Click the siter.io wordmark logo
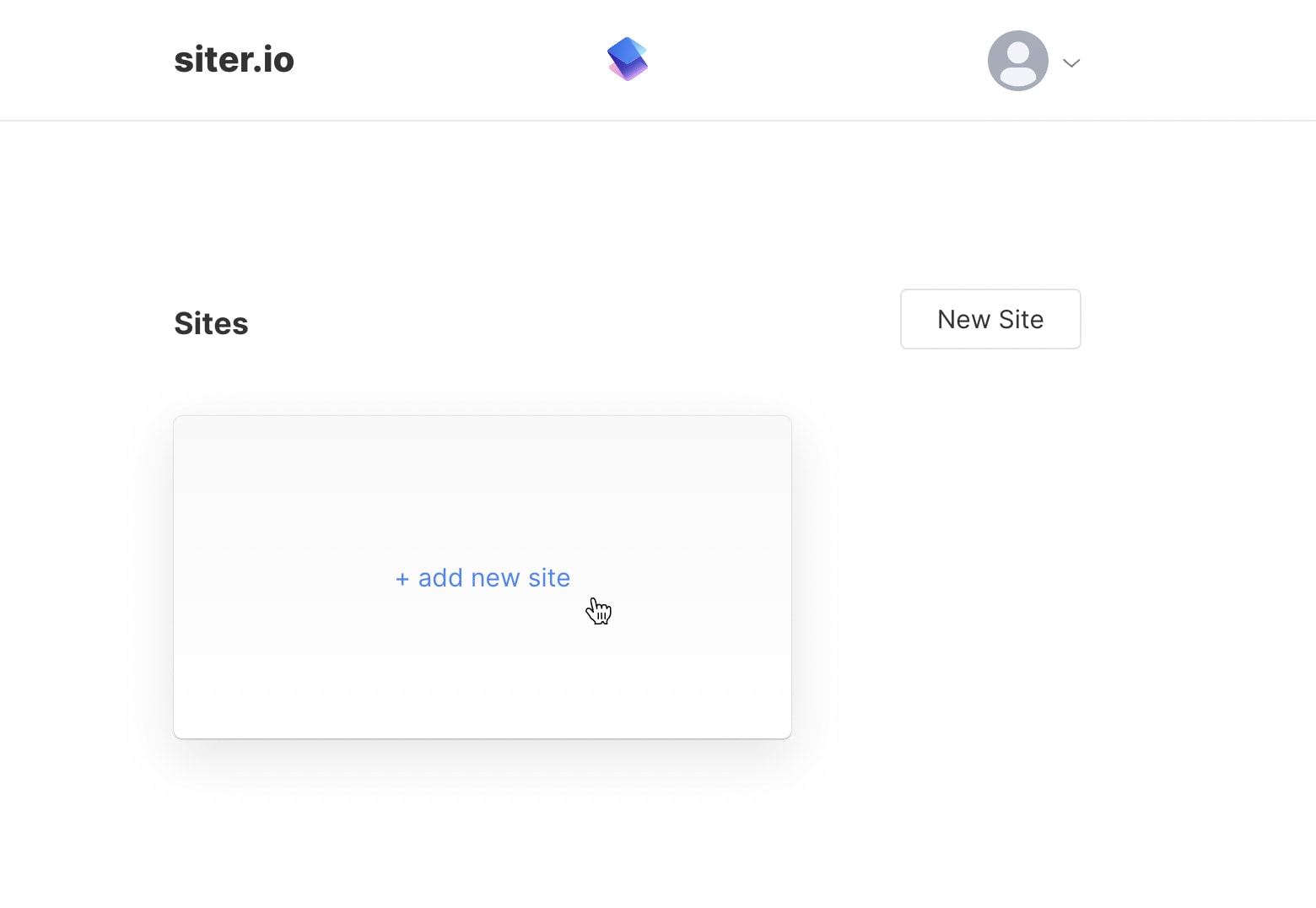This screenshot has width=1316, height=908. point(234,60)
